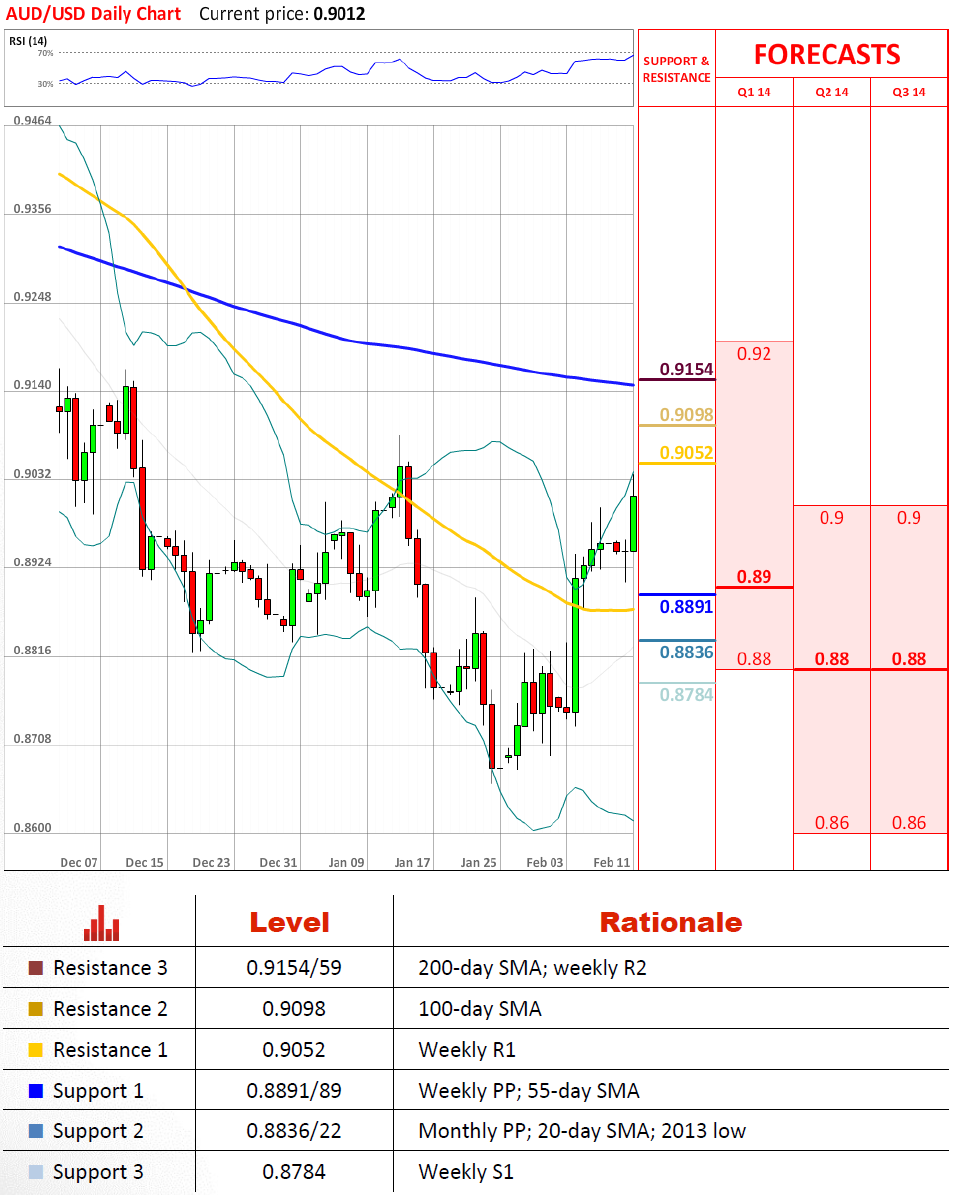Click the Level column header
The height and width of the screenshot is (1195, 958).
pyautogui.click(x=290, y=923)
